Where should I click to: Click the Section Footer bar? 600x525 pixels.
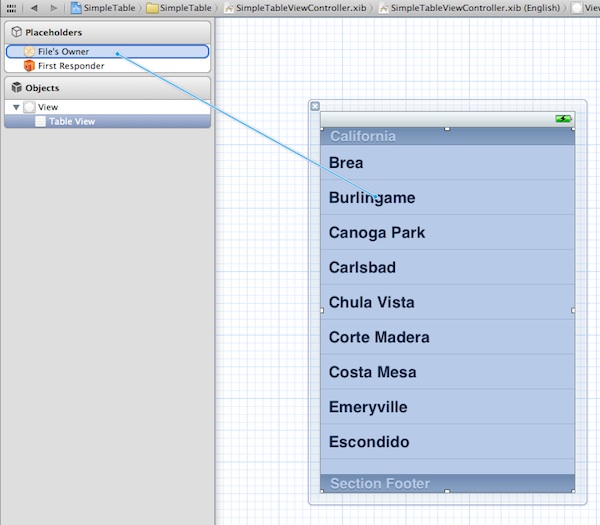click(x=447, y=483)
